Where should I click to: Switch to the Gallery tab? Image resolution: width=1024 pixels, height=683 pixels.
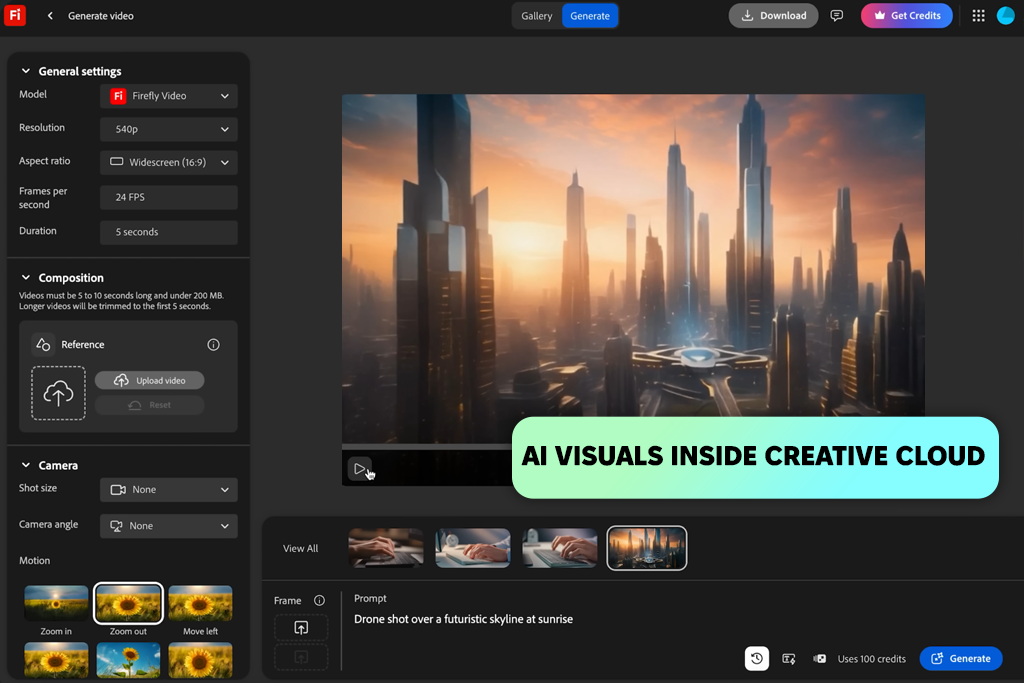coord(536,16)
